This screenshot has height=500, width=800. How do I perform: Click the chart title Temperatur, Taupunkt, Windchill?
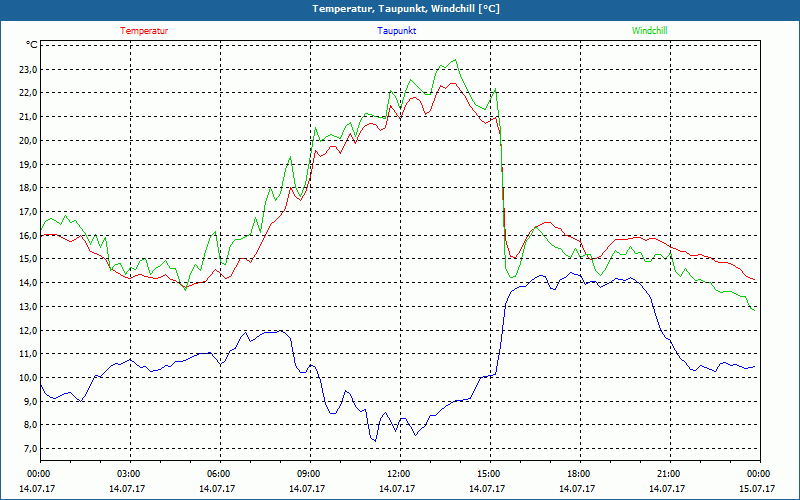pos(406,9)
